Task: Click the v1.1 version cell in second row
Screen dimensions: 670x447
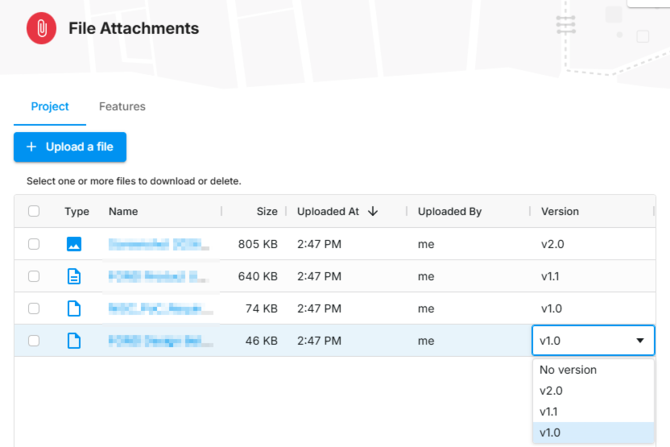Action: [550, 276]
